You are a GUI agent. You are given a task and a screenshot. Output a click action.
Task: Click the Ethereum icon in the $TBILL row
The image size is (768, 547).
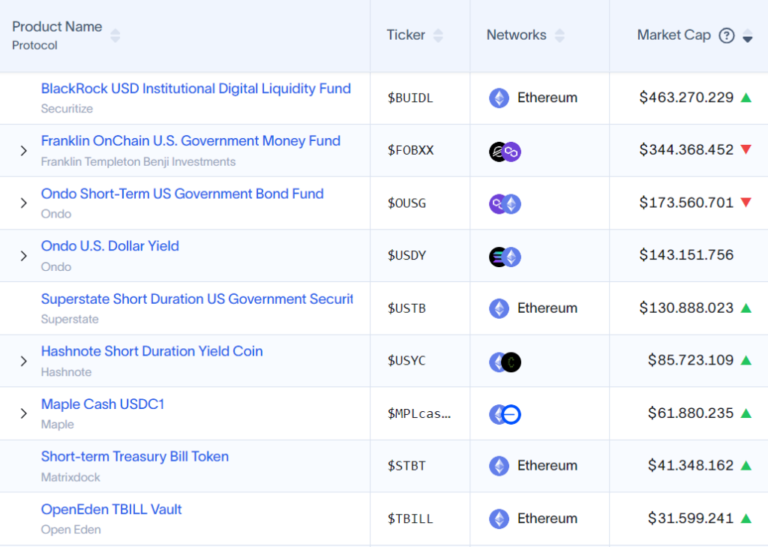[x=499, y=519]
